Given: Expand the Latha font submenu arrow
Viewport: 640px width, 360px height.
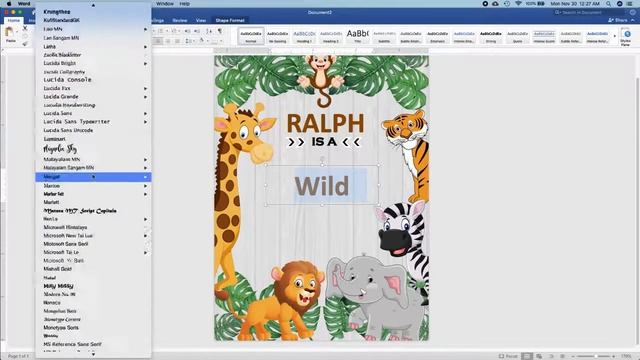Looking at the screenshot, I should (145, 47).
